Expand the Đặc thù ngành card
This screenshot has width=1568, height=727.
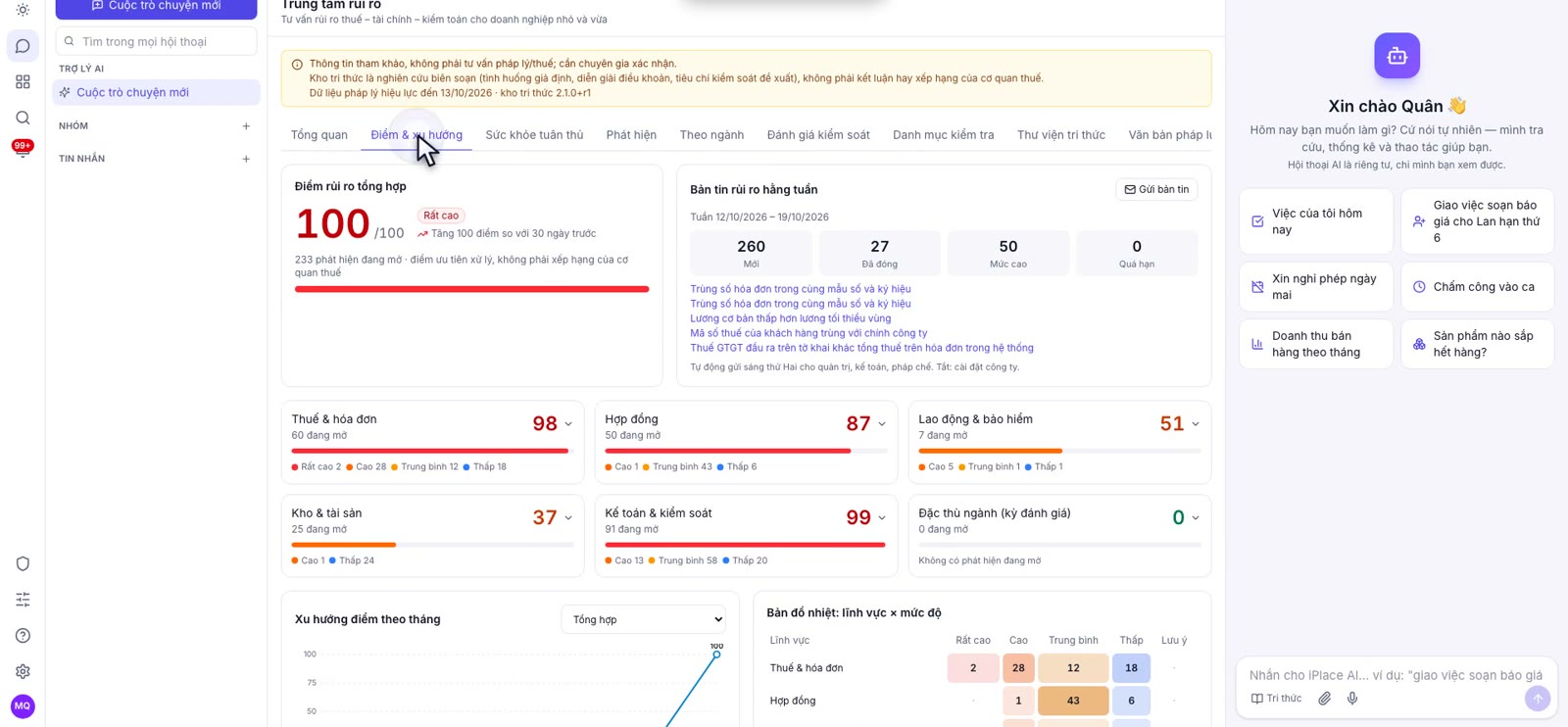tap(1195, 518)
